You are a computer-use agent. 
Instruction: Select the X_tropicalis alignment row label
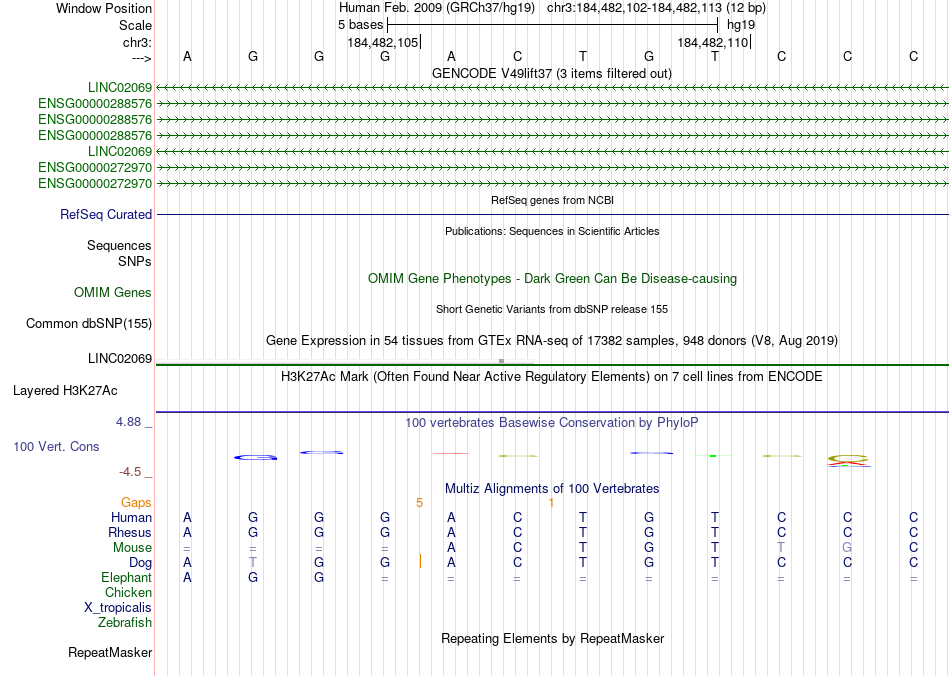118,608
